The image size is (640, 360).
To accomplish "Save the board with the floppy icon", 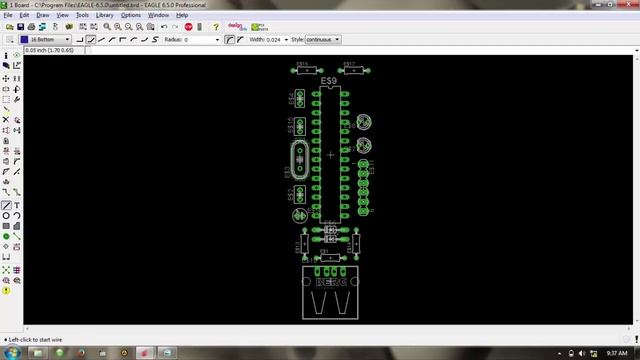I will click(x=20, y=27).
